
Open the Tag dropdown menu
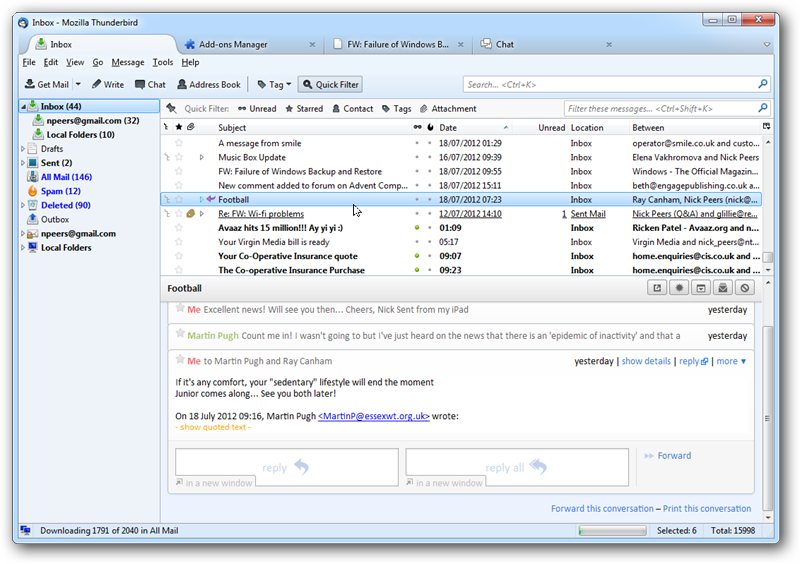275,85
